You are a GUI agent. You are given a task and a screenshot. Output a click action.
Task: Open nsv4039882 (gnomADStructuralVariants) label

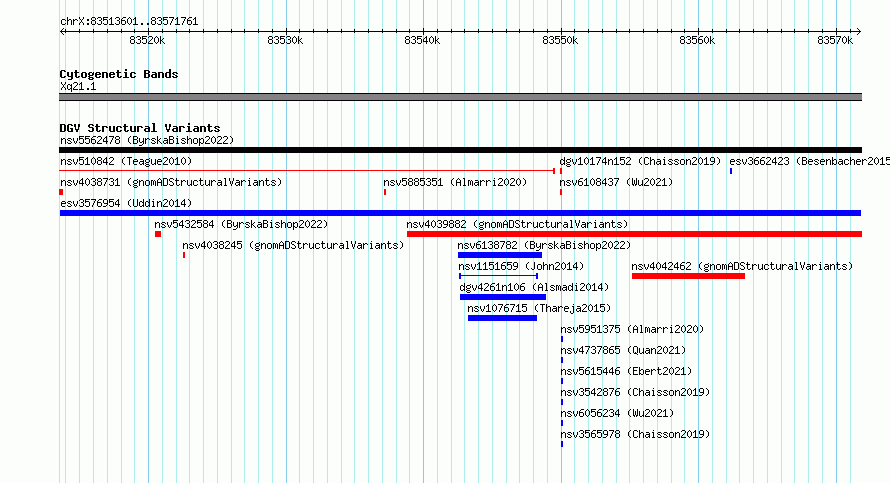point(517,224)
